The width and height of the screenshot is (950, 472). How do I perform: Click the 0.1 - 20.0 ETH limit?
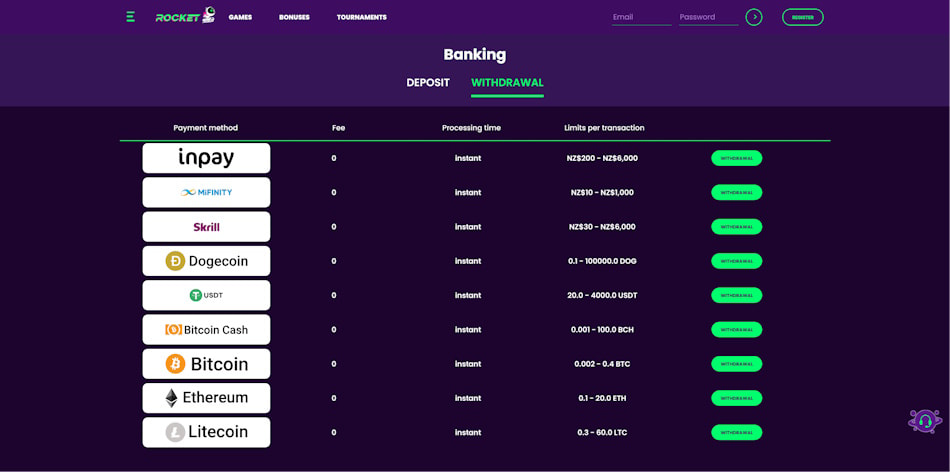(x=604, y=398)
